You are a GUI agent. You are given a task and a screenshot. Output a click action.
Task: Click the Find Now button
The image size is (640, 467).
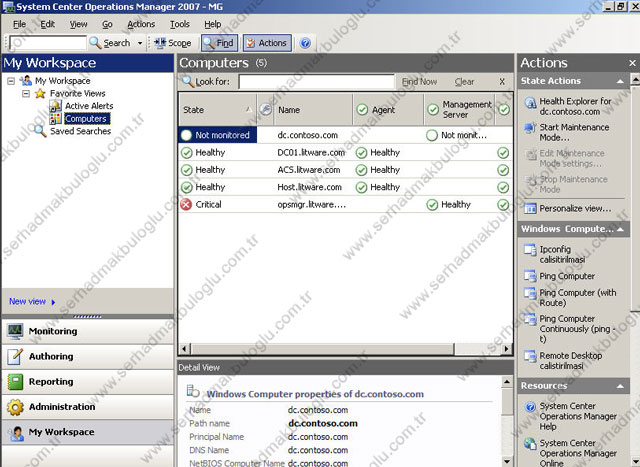point(419,82)
